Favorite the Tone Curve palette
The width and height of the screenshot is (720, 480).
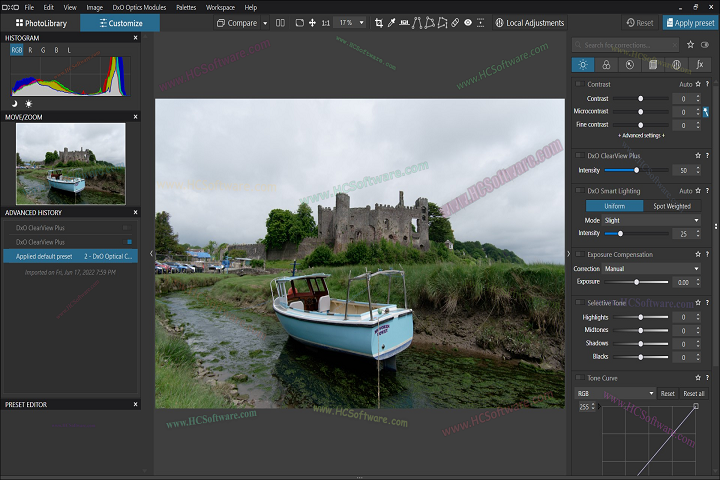(x=698, y=378)
